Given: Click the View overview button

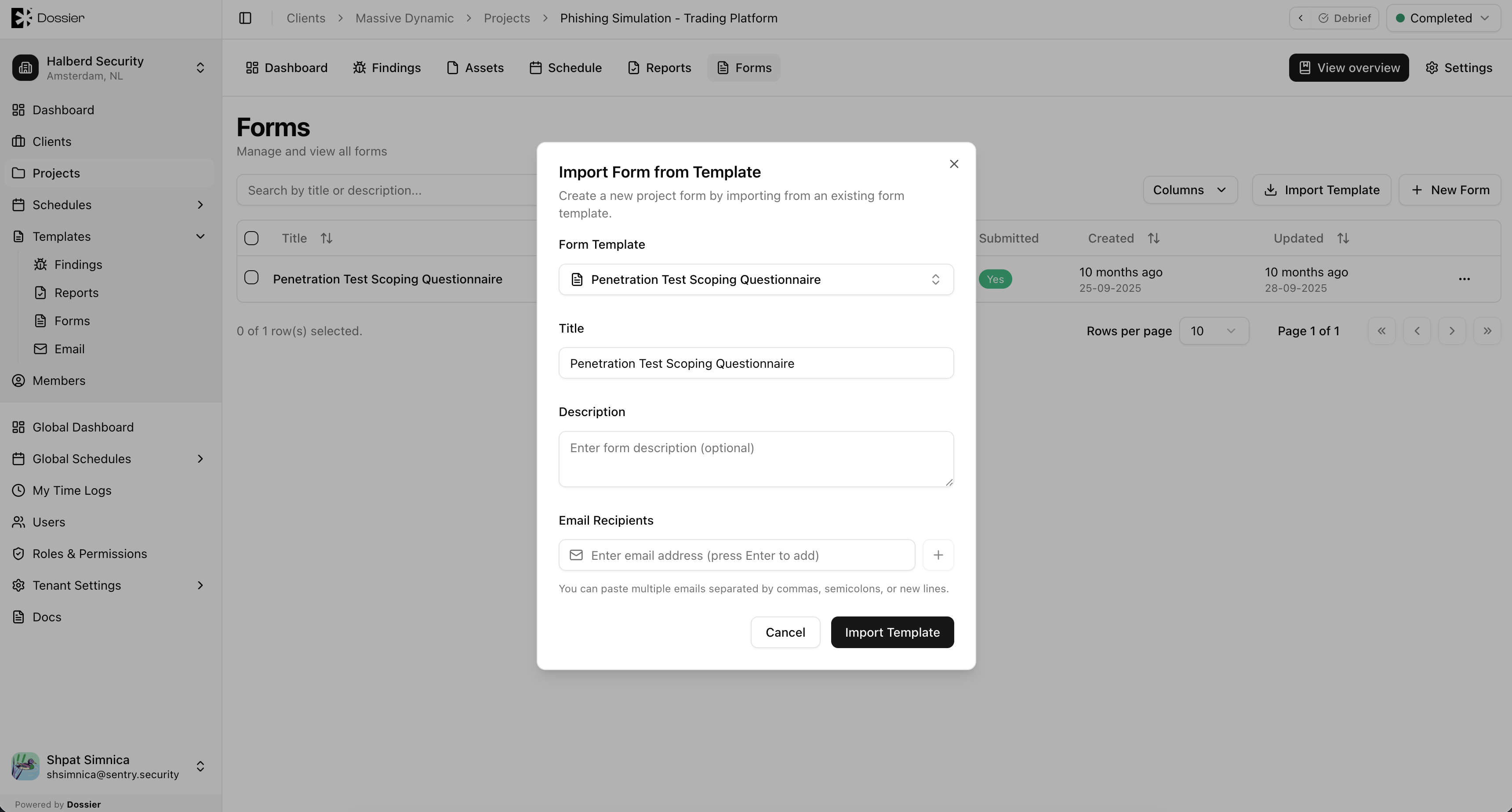Looking at the screenshot, I should (x=1348, y=68).
